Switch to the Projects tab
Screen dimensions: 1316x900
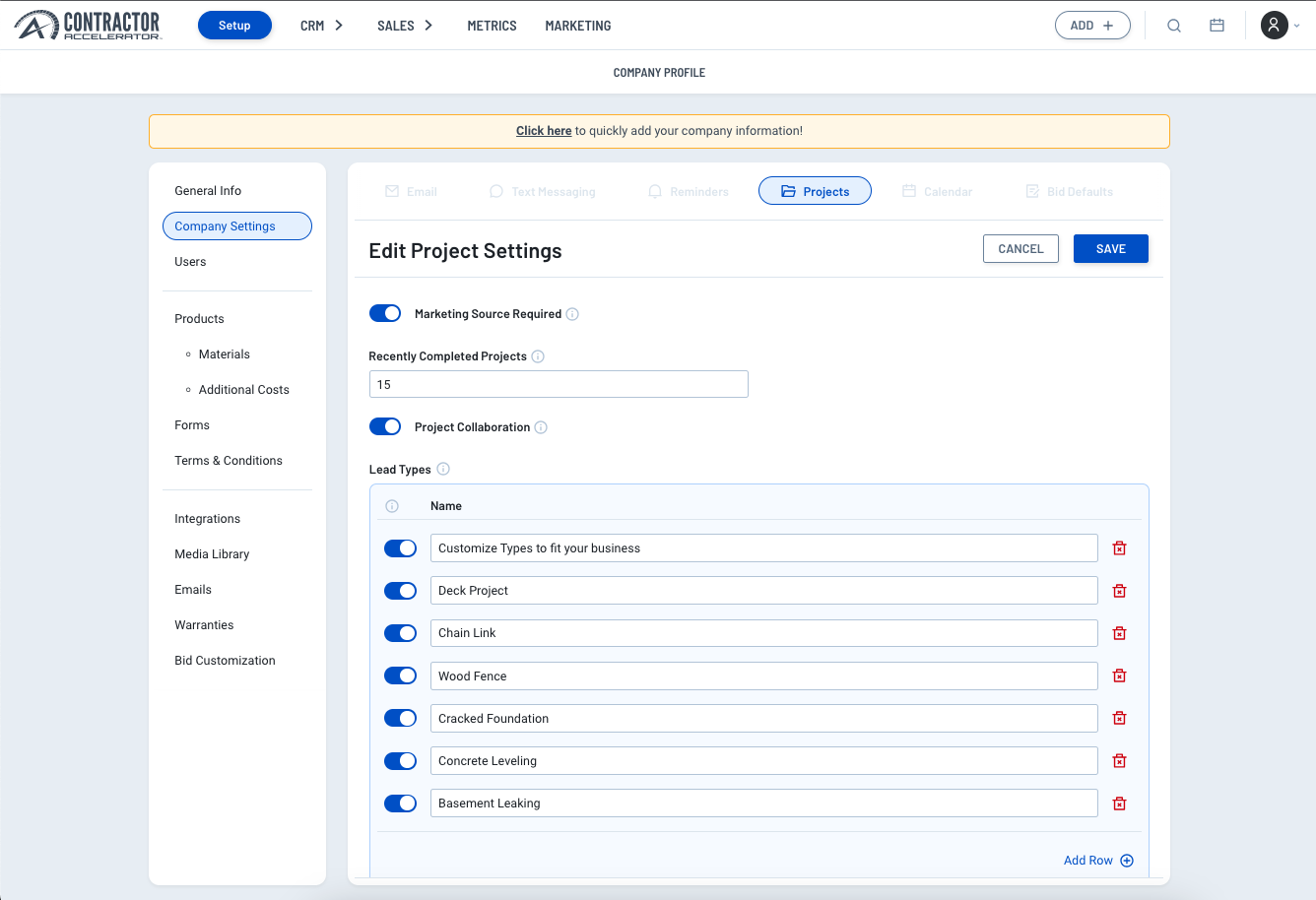coord(815,191)
